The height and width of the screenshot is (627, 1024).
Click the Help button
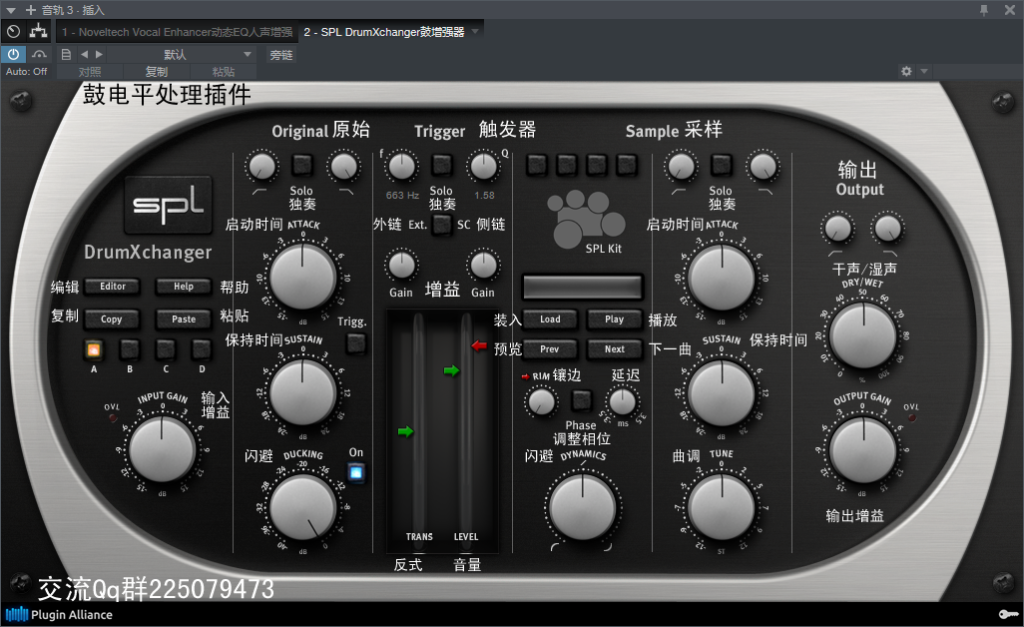point(184,286)
